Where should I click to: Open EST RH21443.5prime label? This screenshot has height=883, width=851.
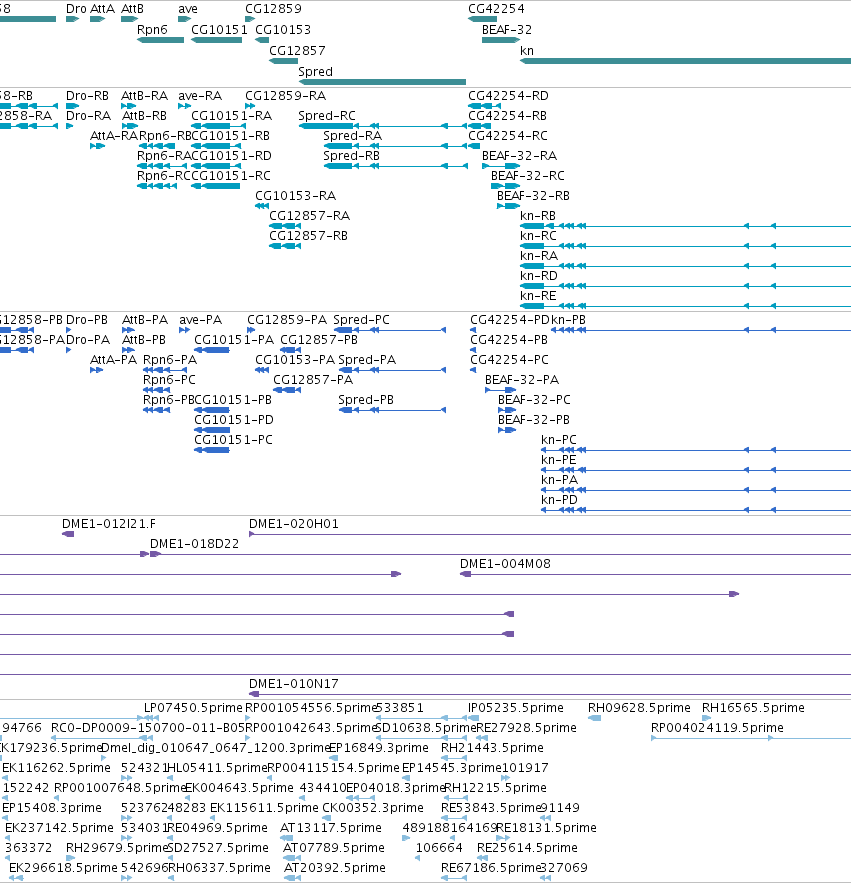coord(492,748)
